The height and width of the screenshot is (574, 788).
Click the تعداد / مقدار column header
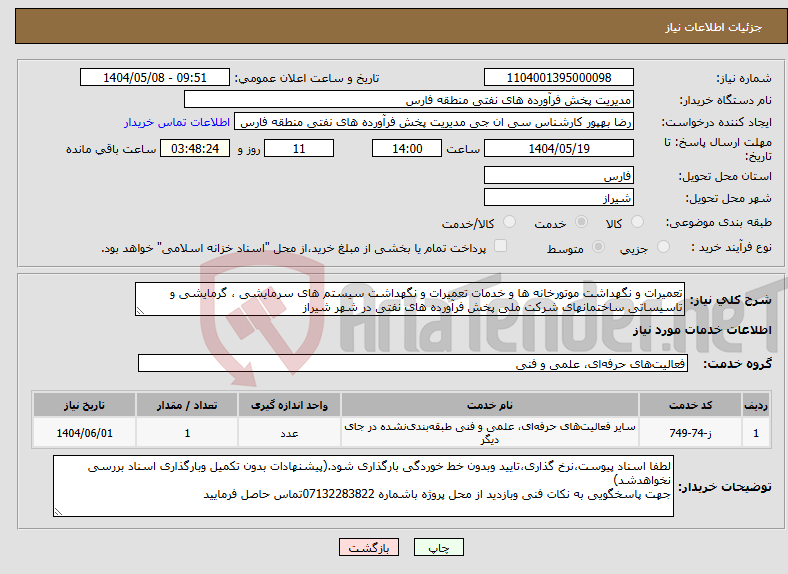[x=187, y=405]
